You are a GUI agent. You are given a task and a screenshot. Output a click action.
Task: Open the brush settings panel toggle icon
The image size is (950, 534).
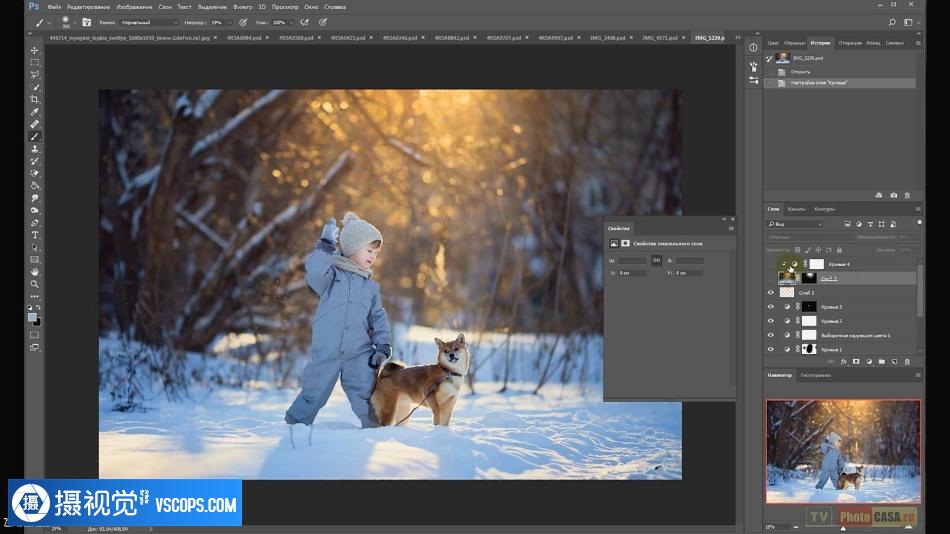pyautogui.click(x=87, y=22)
